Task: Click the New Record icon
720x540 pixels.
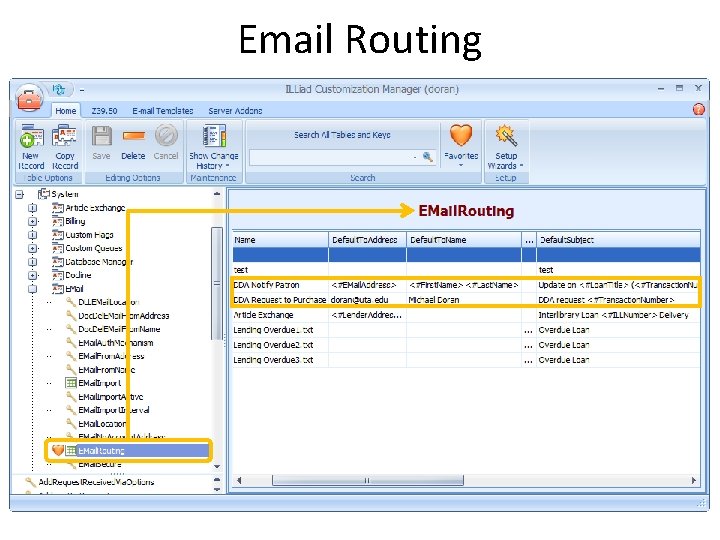Action: (31, 136)
